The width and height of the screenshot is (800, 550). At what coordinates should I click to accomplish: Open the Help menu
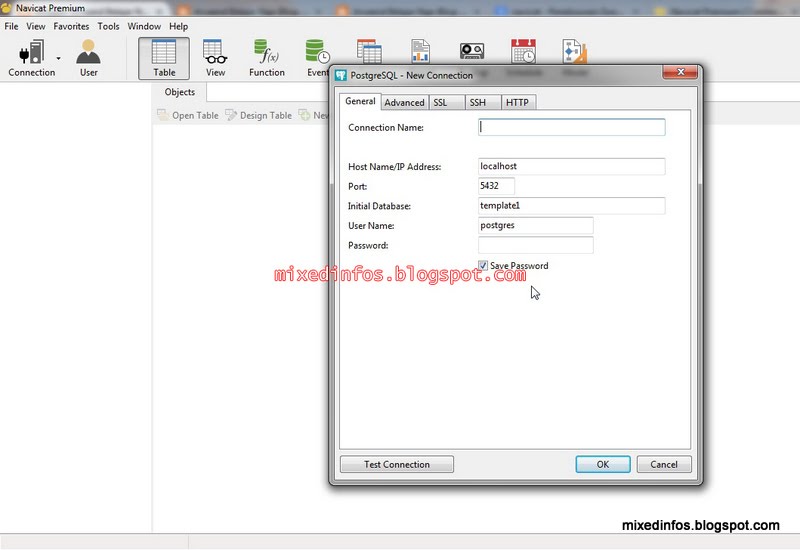179,26
